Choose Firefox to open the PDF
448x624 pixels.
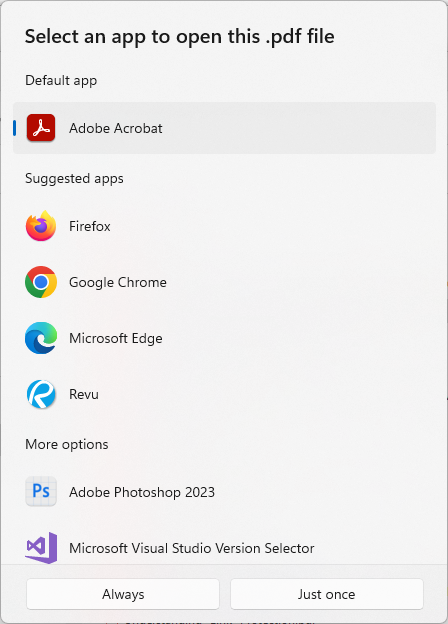[224, 226]
